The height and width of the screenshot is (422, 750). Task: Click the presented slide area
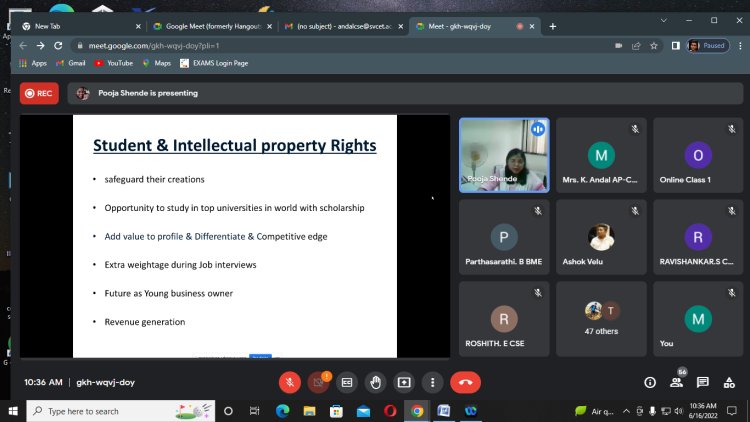pos(235,236)
